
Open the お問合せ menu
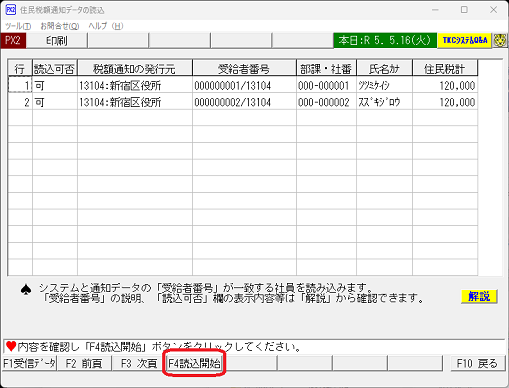click(60, 26)
